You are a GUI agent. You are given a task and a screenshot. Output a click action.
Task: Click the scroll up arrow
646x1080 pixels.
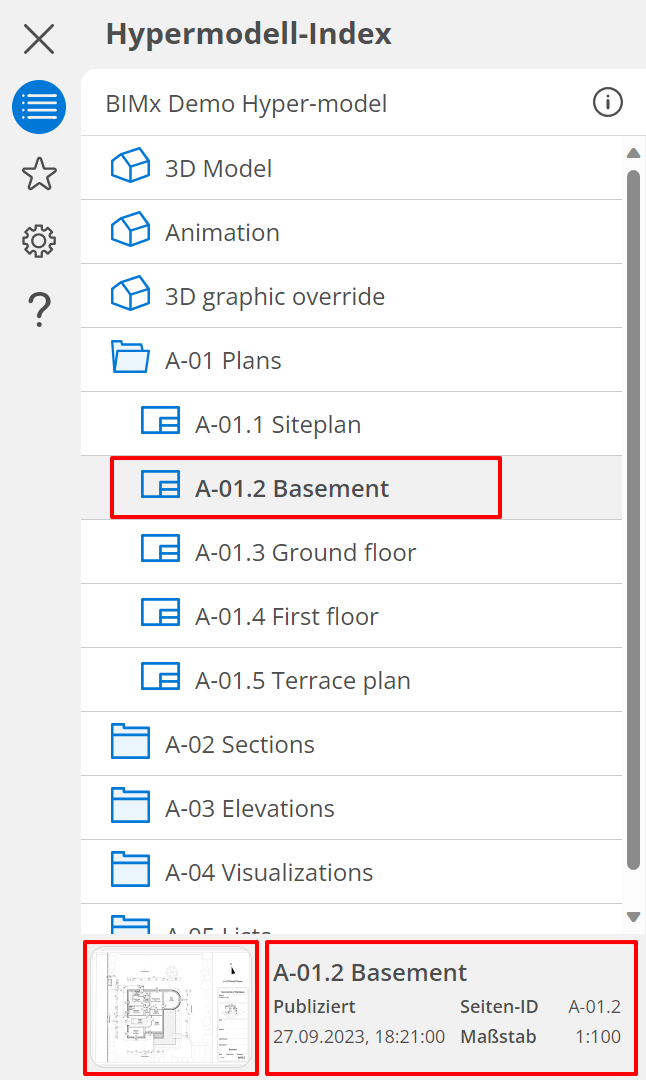pos(632,153)
